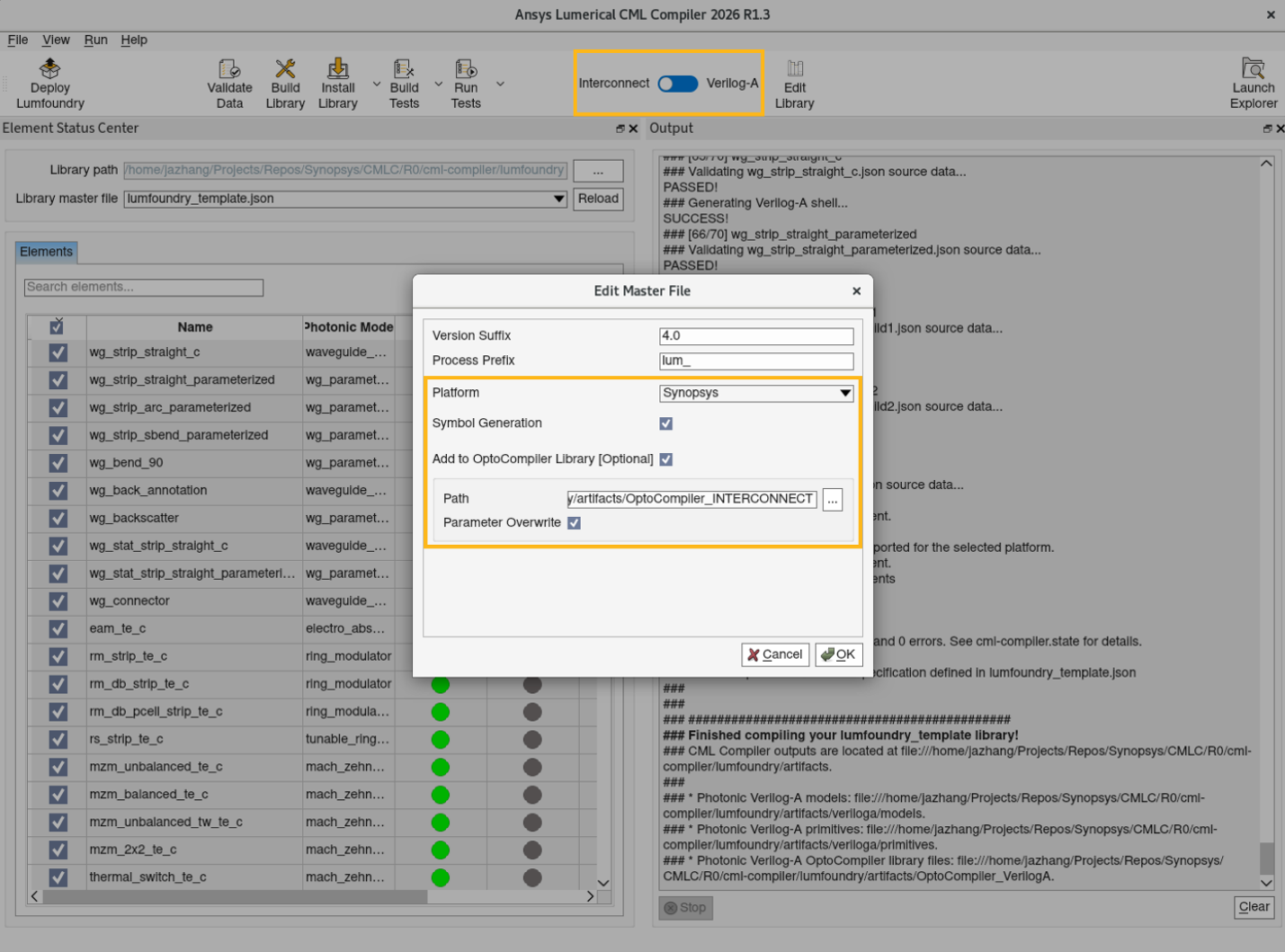Uncheck the thermal_switch_te_c element checkbox
Image resolution: width=1285 pixels, height=952 pixels.
coord(58,877)
